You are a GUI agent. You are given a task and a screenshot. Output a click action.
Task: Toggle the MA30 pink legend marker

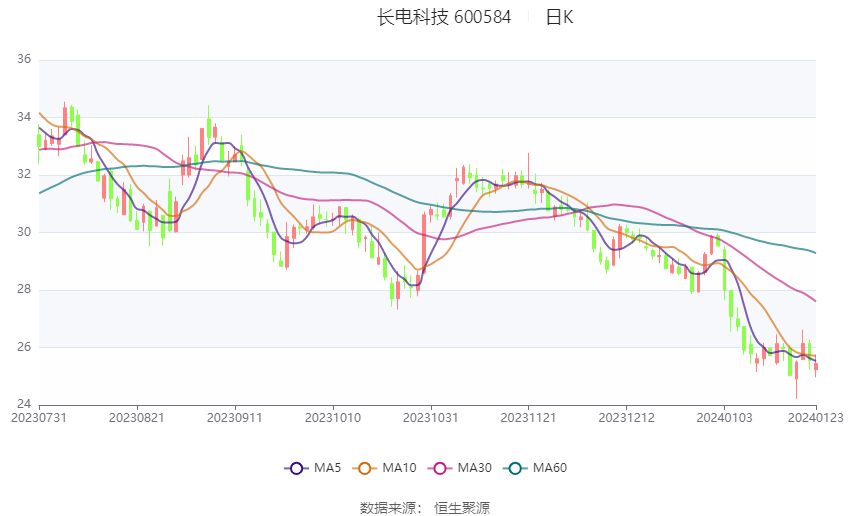(440, 468)
